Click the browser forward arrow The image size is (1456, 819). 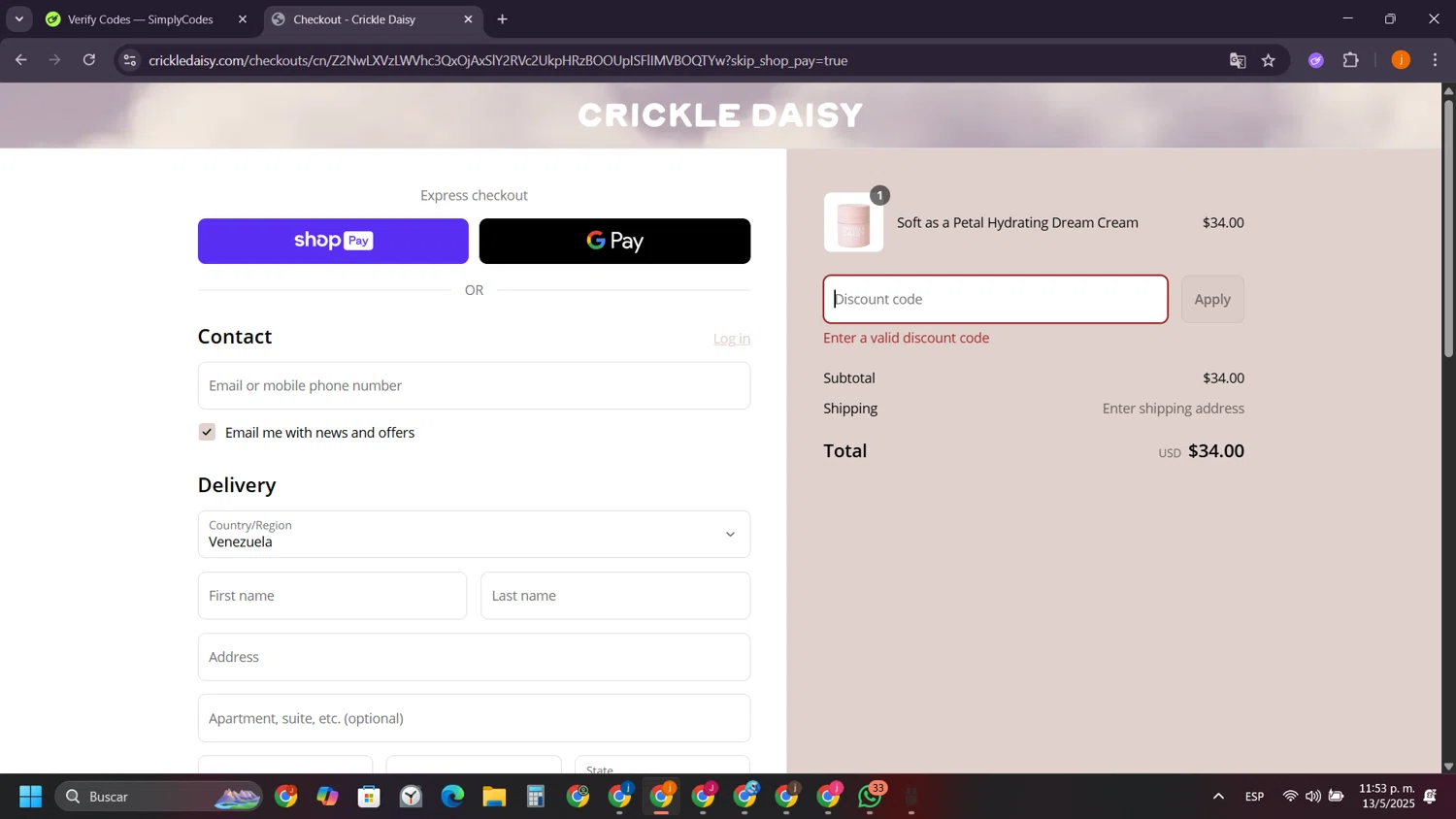coord(54,60)
